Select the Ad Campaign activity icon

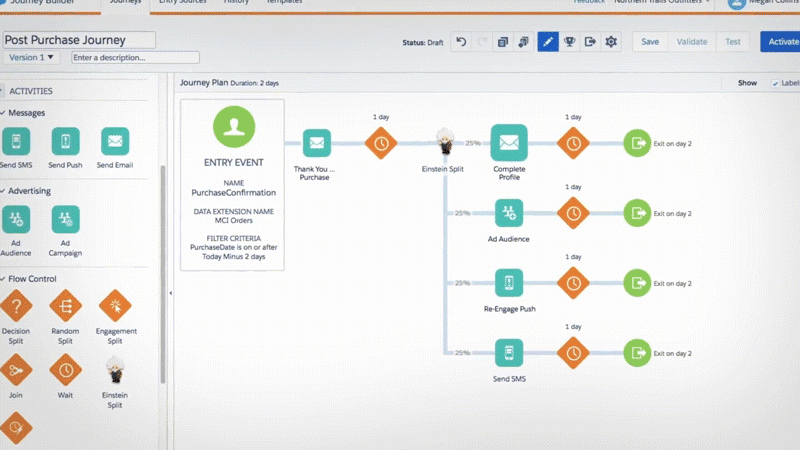tap(66, 220)
